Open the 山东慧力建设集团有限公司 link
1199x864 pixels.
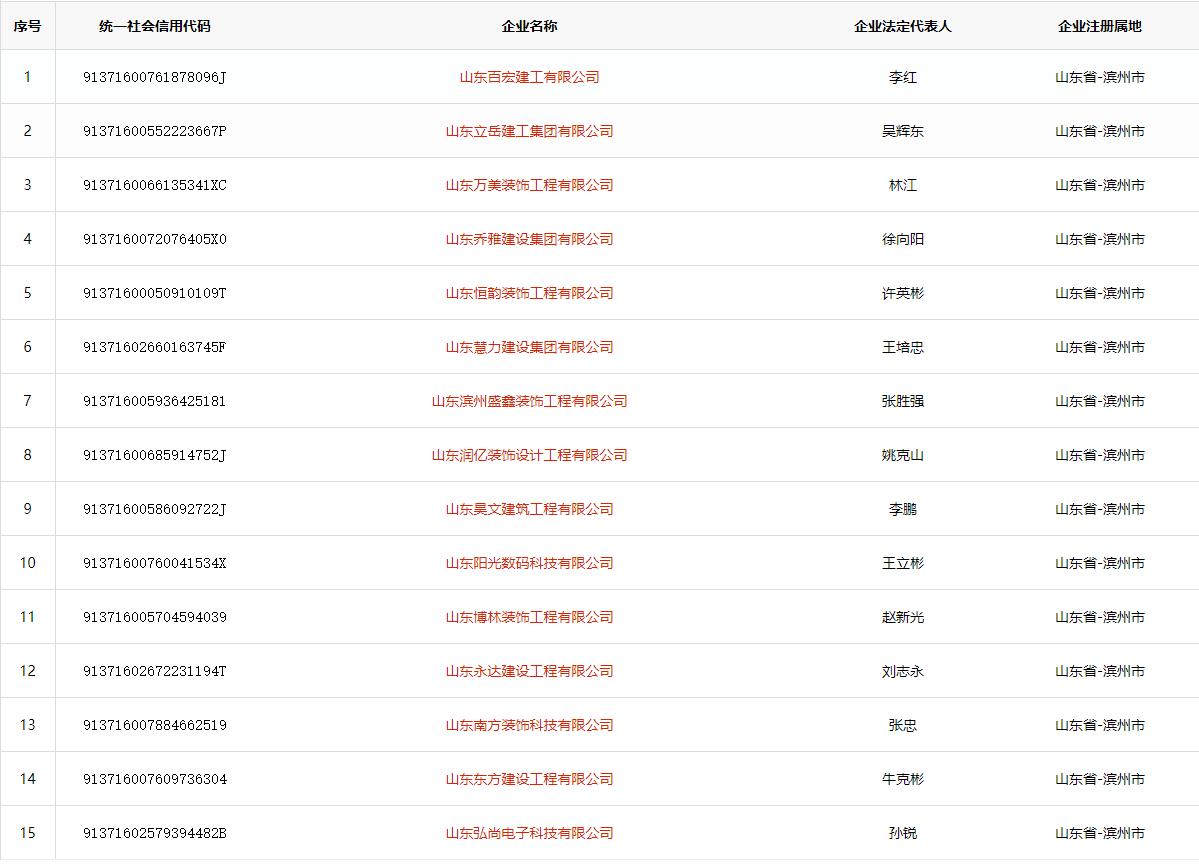pos(529,347)
